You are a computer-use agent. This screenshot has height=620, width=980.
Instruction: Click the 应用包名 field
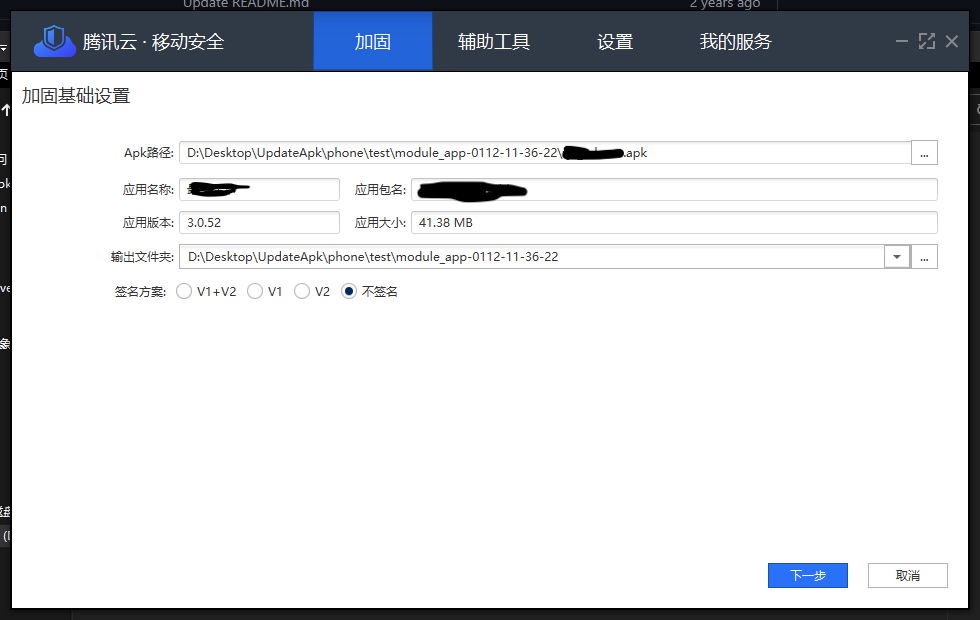point(674,189)
